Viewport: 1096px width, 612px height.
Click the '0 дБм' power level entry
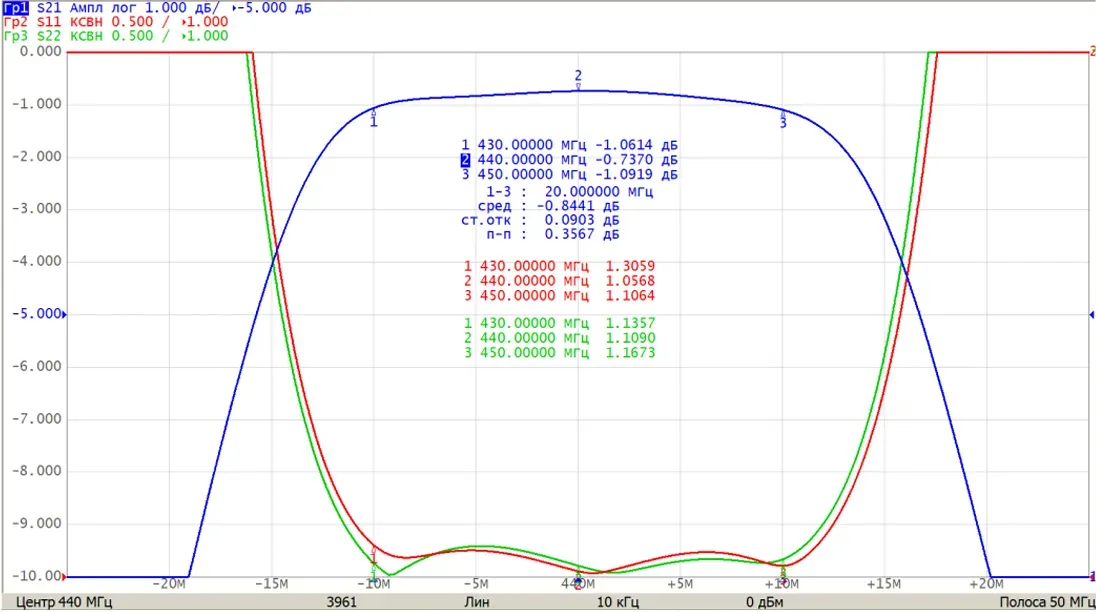[x=764, y=602]
